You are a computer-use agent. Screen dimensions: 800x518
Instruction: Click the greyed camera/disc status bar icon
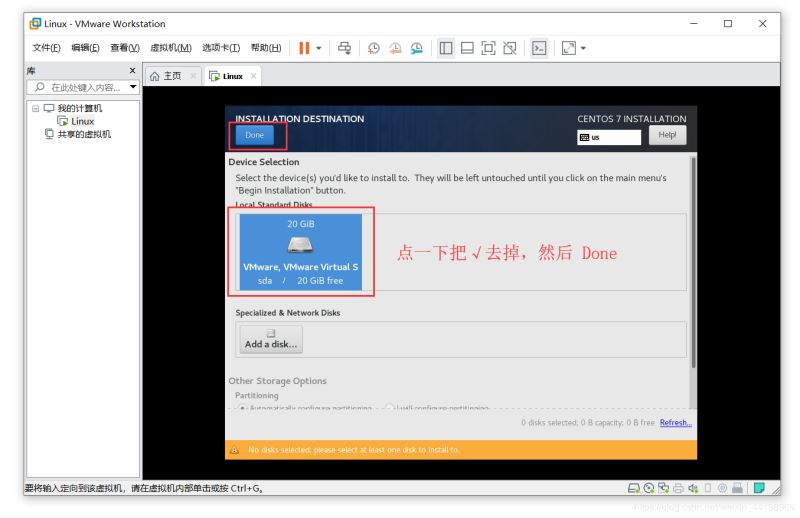(722, 488)
